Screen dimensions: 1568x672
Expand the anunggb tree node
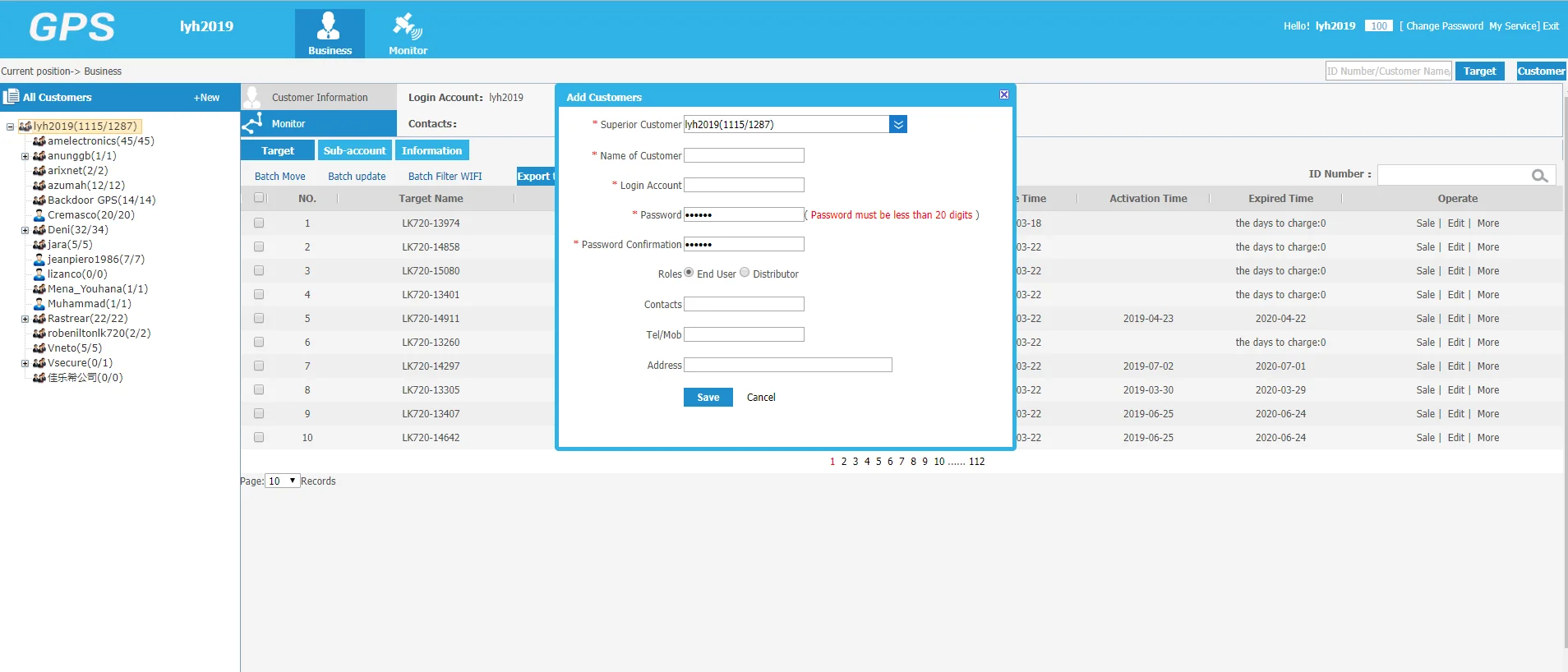pyautogui.click(x=25, y=156)
